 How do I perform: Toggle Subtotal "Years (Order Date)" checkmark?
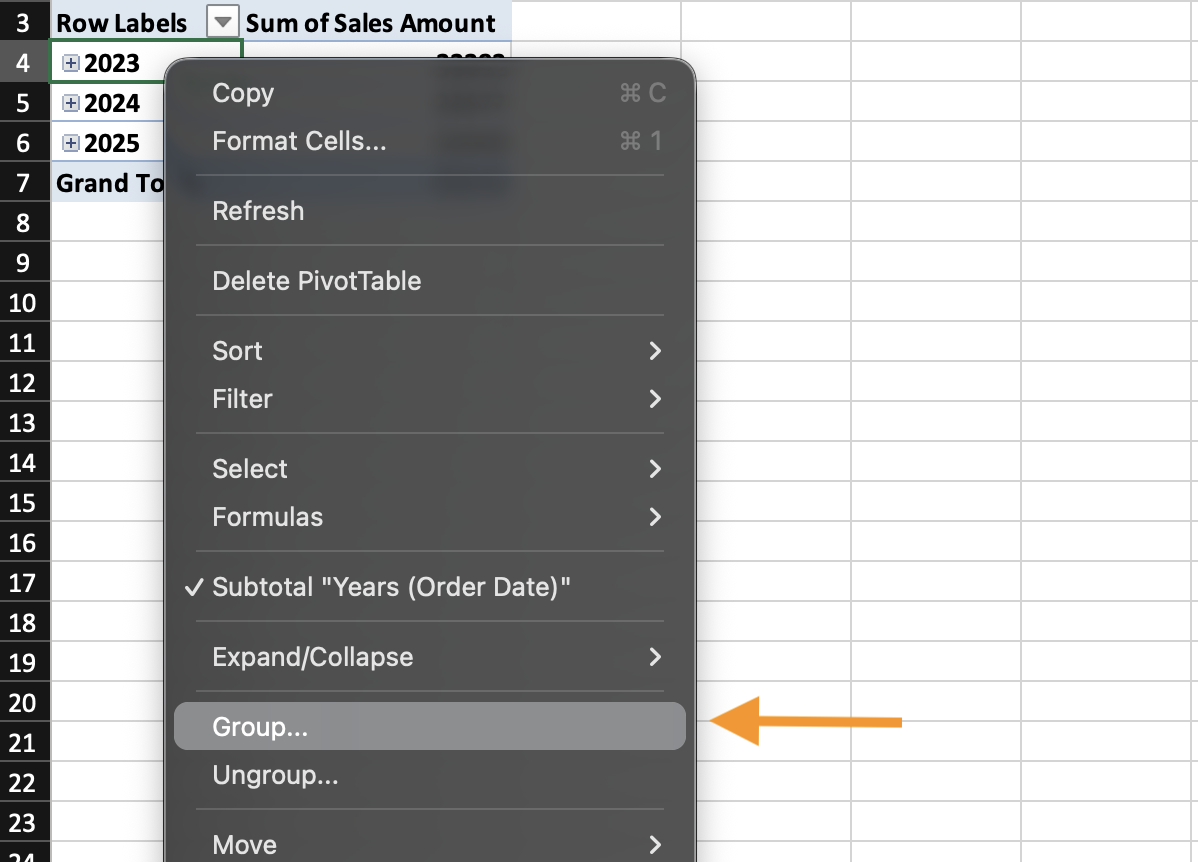click(391, 587)
